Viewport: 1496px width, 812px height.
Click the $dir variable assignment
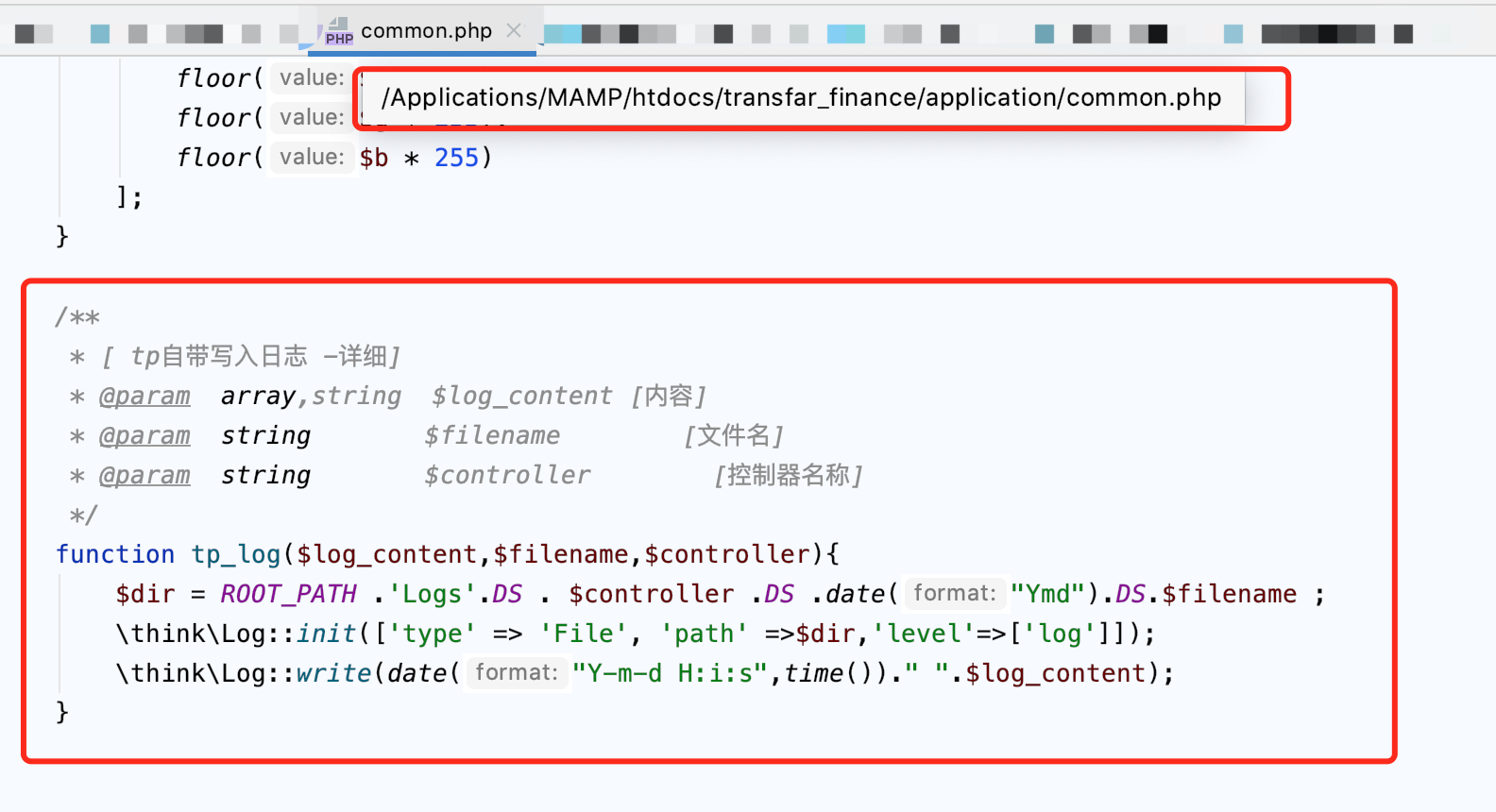[x=145, y=594]
